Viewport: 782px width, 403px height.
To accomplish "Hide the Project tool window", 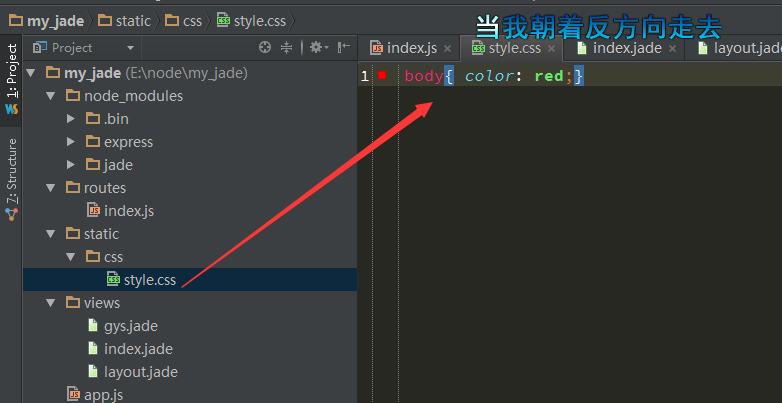I will 343,47.
